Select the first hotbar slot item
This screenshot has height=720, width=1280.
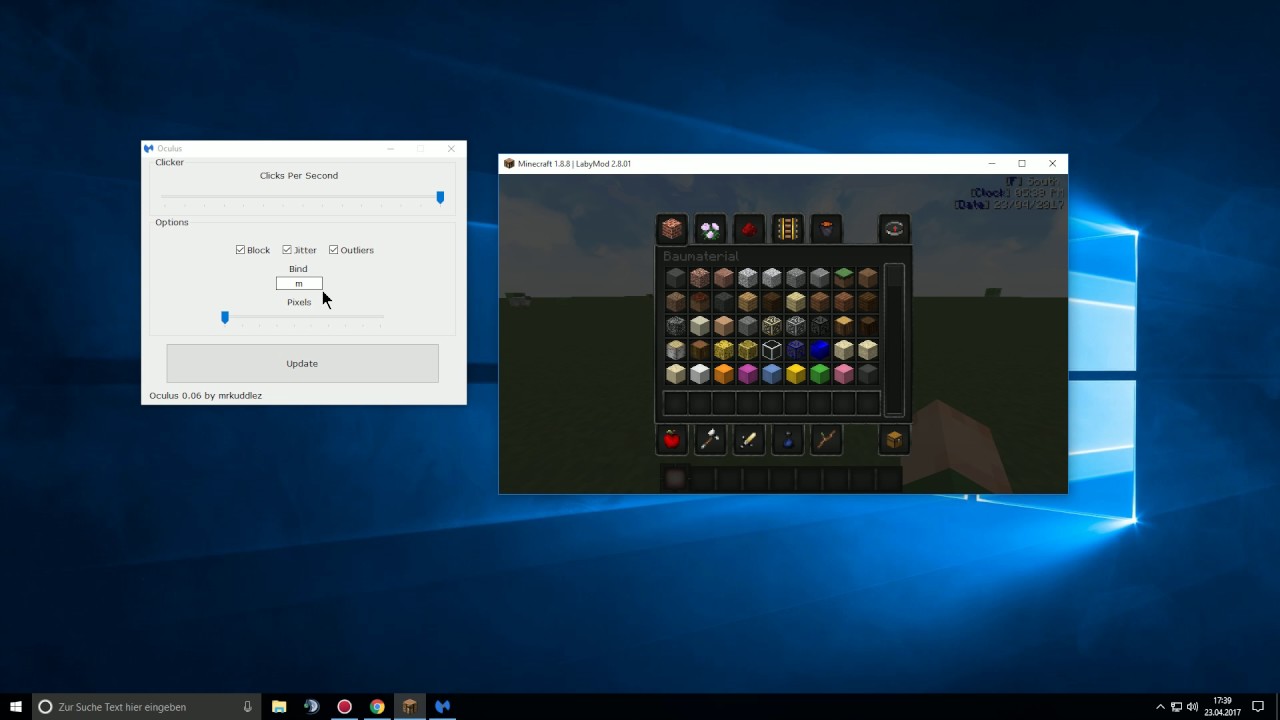point(676,479)
